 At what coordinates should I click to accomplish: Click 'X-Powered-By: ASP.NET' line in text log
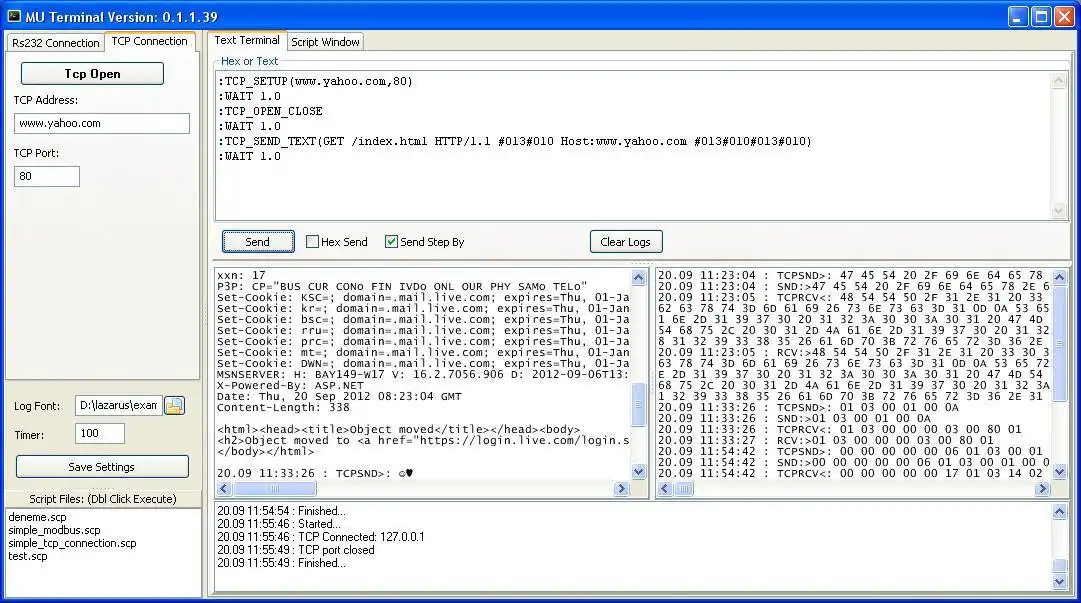(x=290, y=385)
